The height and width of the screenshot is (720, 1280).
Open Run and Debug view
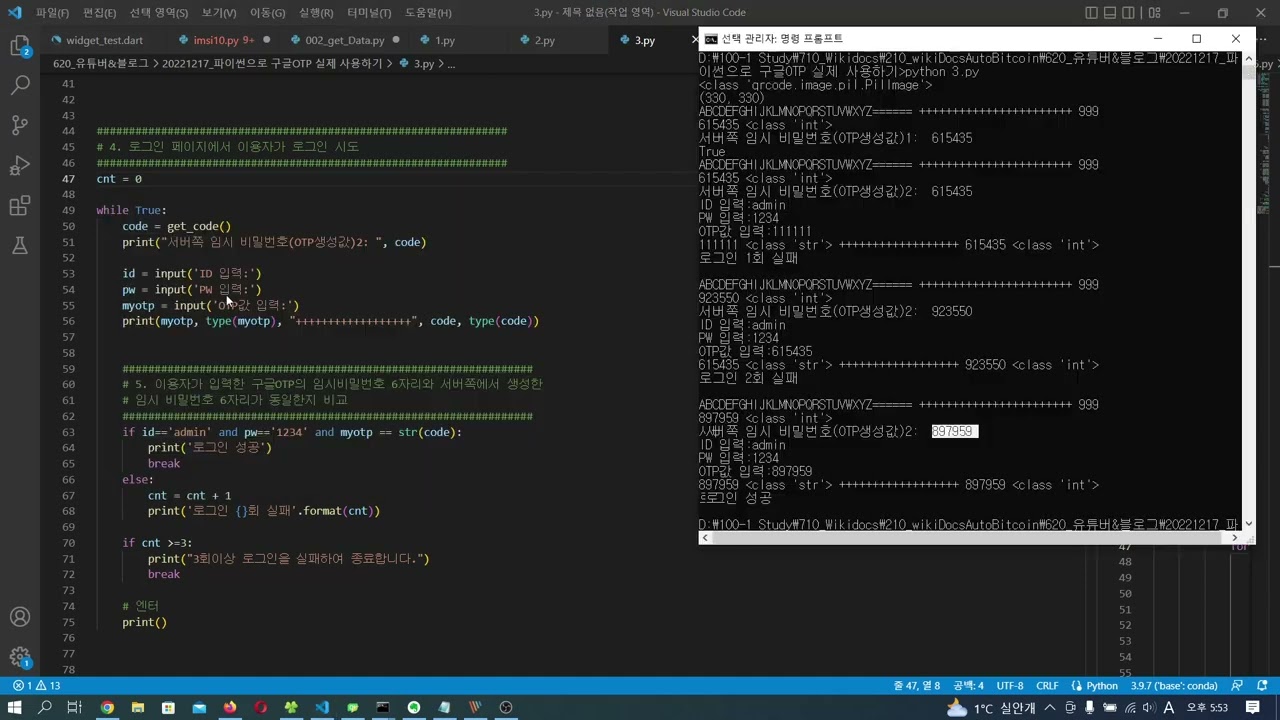20,166
